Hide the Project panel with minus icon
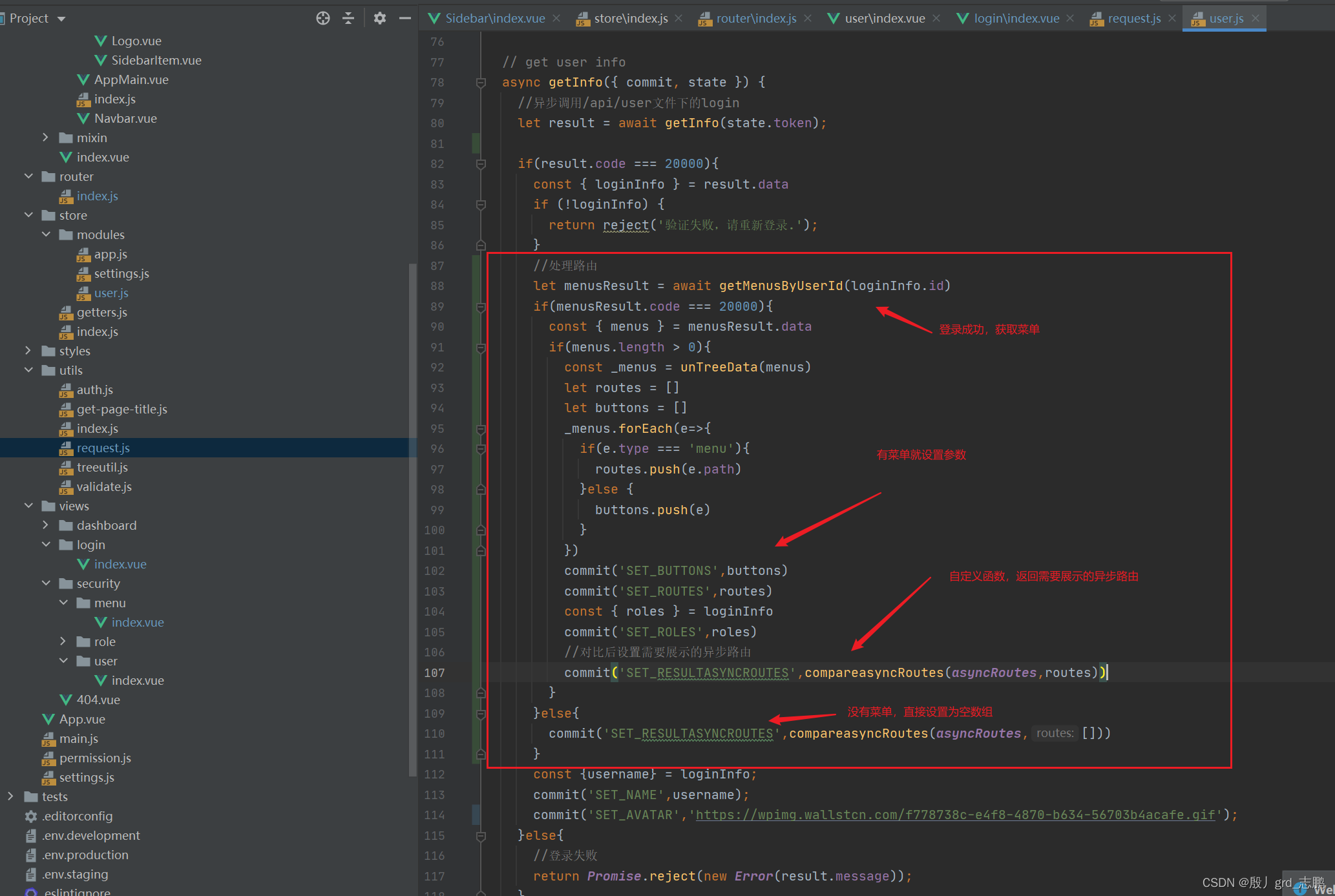This screenshot has height=896, width=1335. (405, 18)
